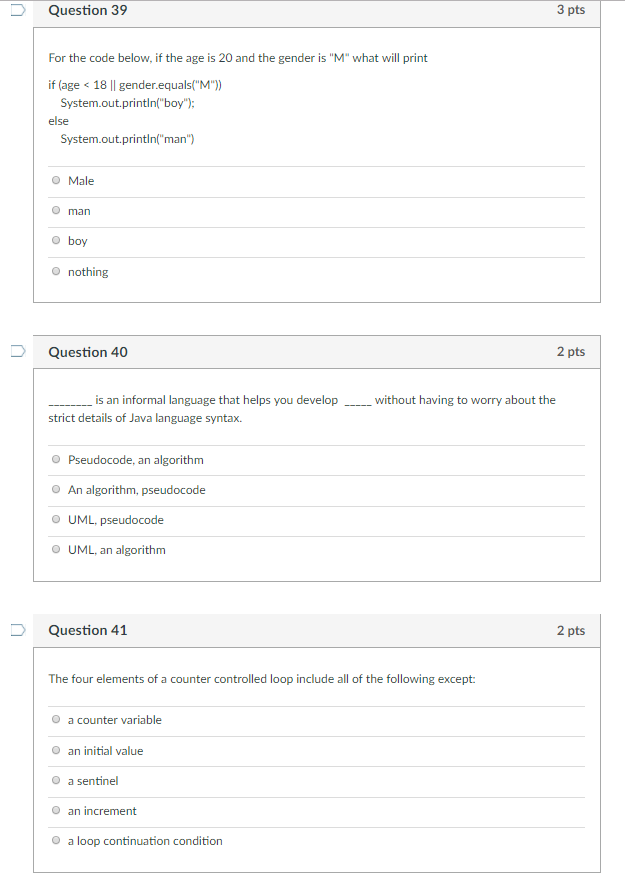
Task: Select "a counter variable" in Question 41
Action: point(56,719)
